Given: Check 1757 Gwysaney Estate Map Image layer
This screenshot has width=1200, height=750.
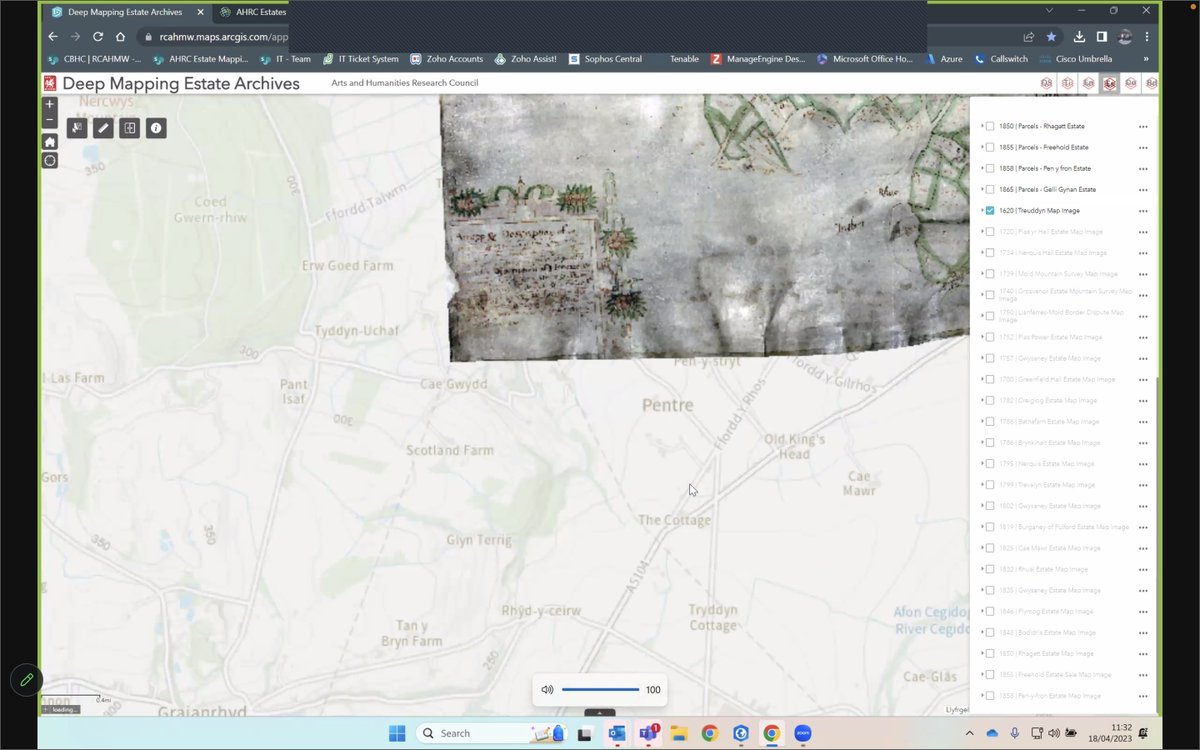Looking at the screenshot, I should pyautogui.click(x=990, y=358).
